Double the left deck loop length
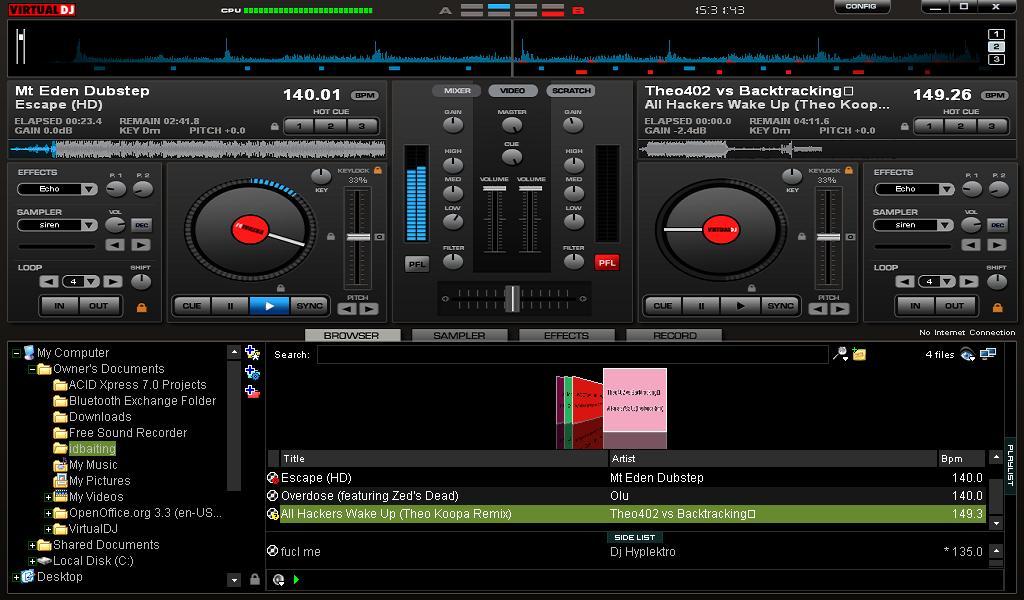 pos(112,281)
